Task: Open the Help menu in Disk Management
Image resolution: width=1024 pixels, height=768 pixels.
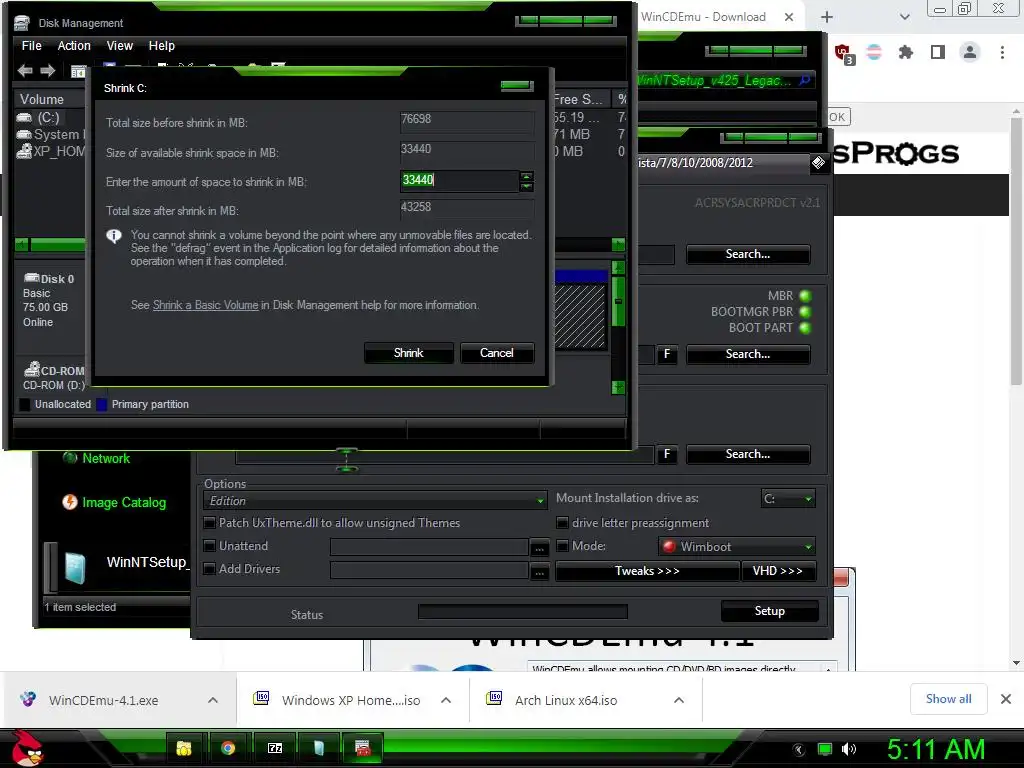Action: pos(161,46)
